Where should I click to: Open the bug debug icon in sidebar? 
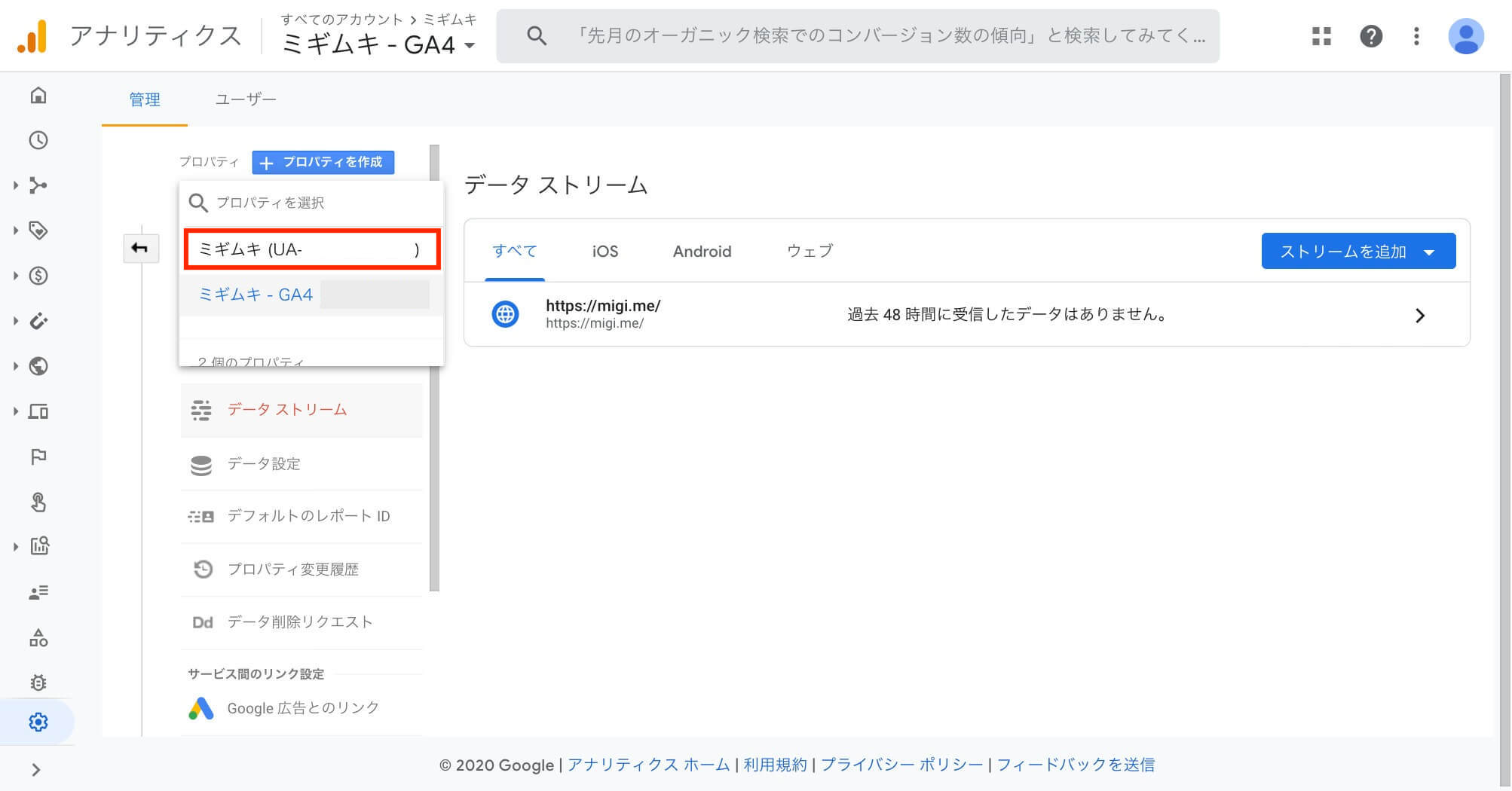(x=38, y=683)
